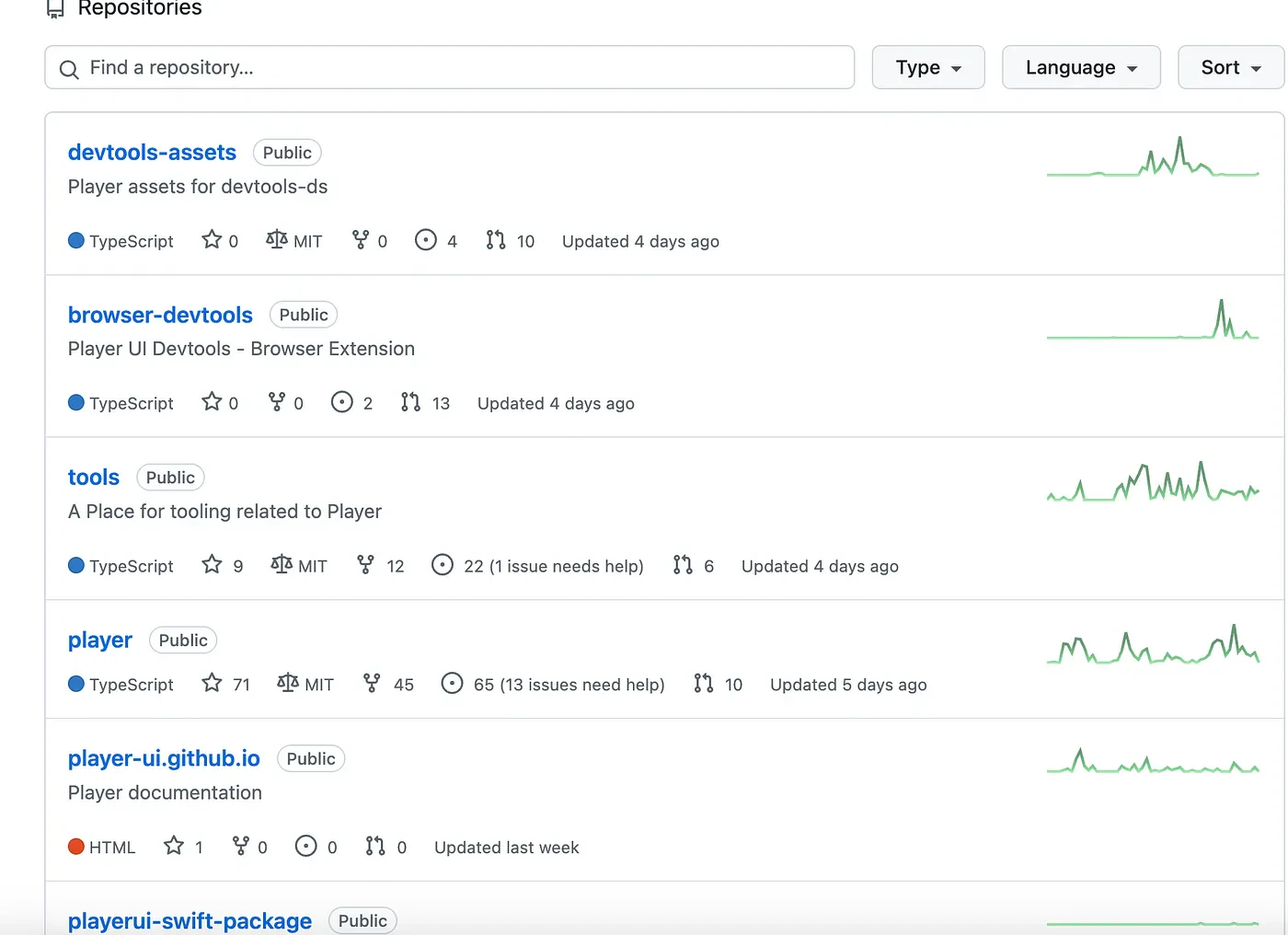Click the star icon on devtools-assets row
Image resolution: width=1288 pixels, height=935 pixels.
(212, 239)
